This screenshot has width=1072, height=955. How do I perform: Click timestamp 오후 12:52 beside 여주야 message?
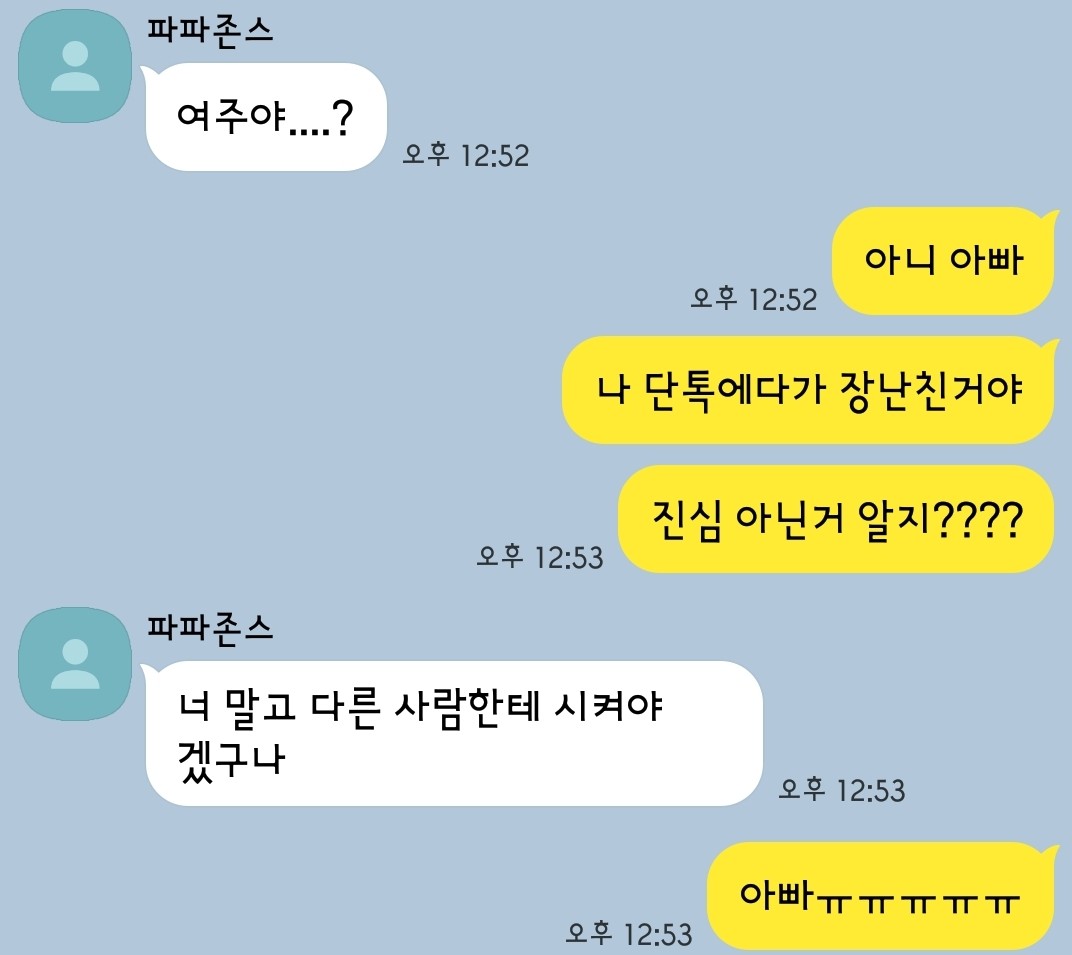[466, 155]
